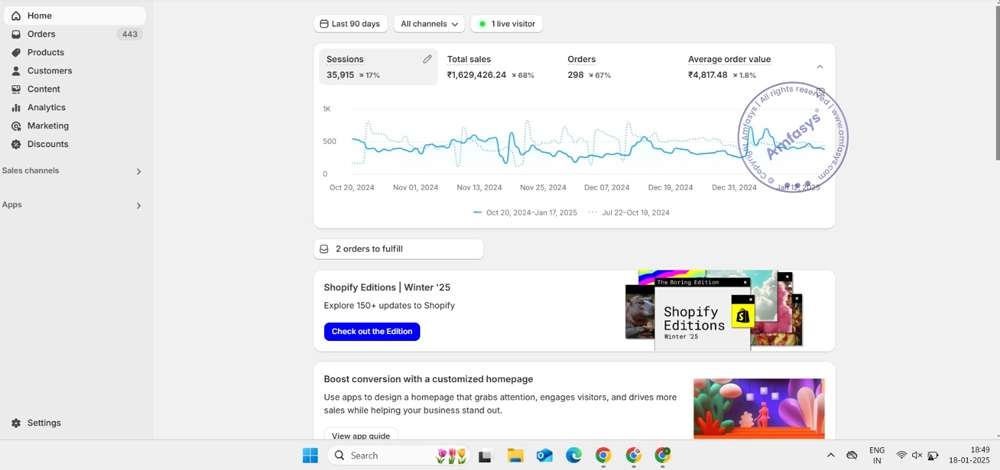Viewport: 1000px width, 470px height.
Task: Open the All channels dropdown
Action: coord(429,24)
